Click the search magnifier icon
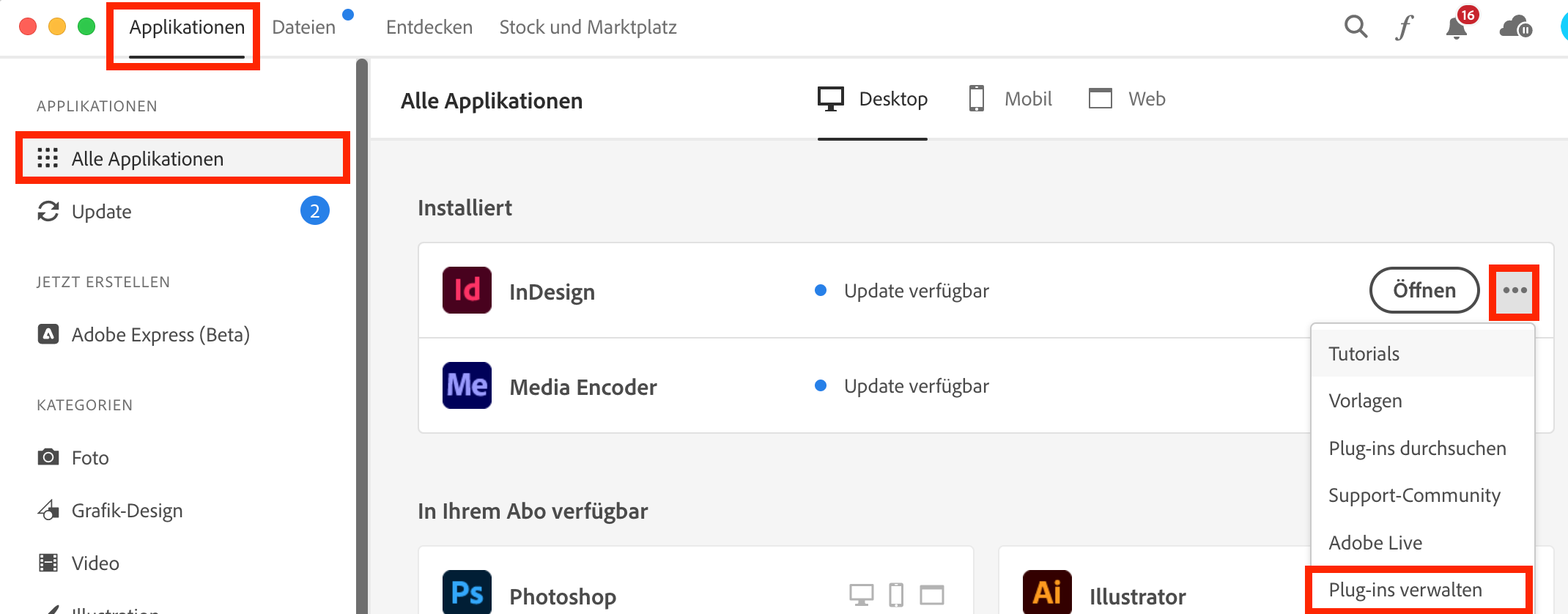The width and height of the screenshot is (1568, 614). click(1356, 27)
